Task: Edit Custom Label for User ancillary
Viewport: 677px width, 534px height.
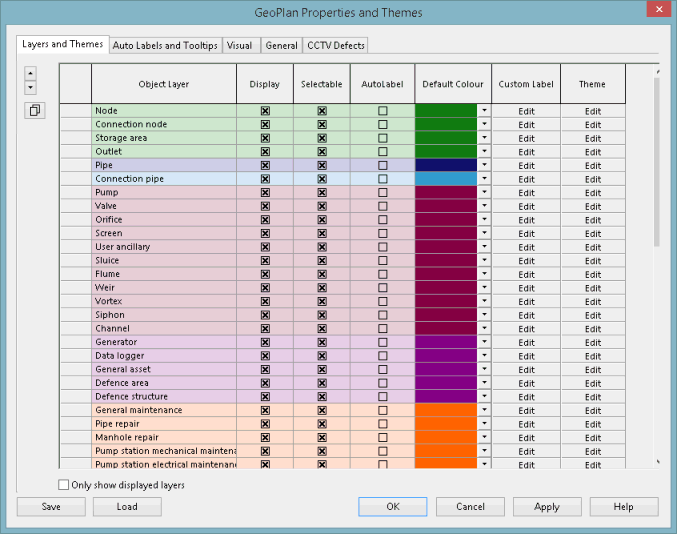Action: click(x=526, y=247)
